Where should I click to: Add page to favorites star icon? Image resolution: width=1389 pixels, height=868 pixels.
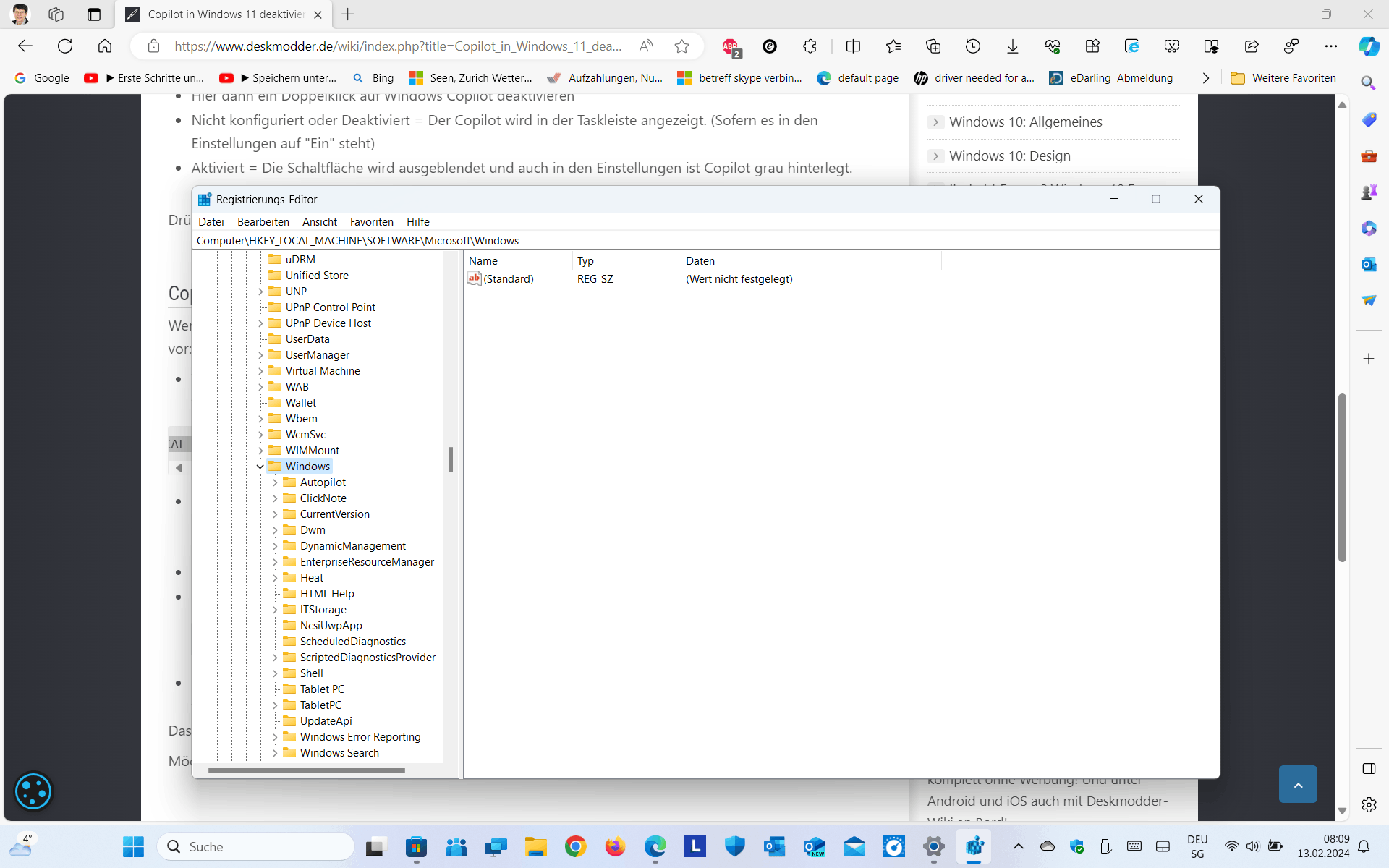pyautogui.click(x=681, y=46)
